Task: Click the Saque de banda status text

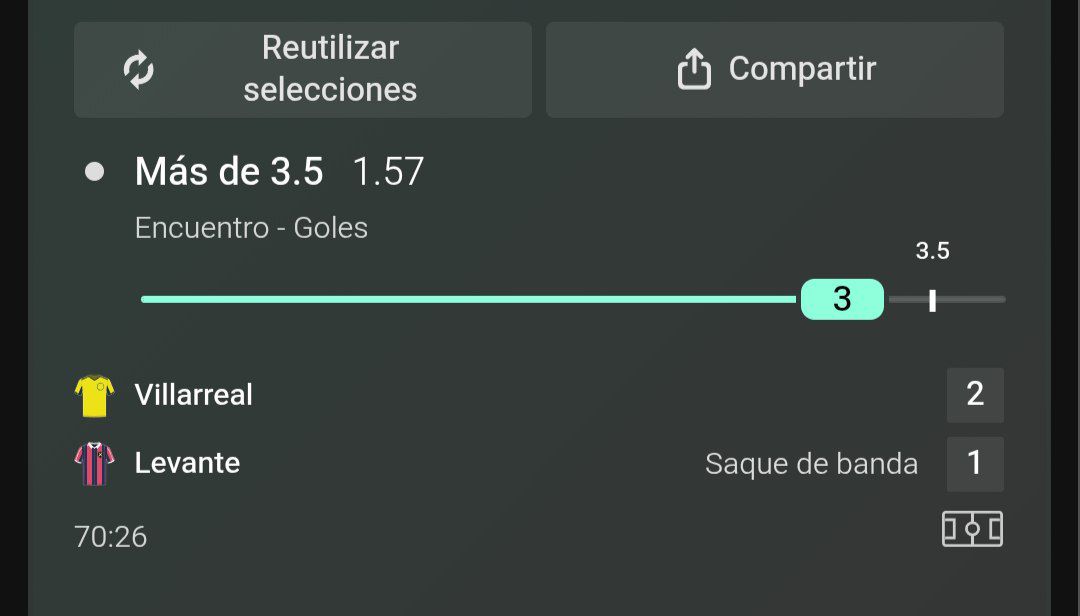Action: (x=811, y=464)
